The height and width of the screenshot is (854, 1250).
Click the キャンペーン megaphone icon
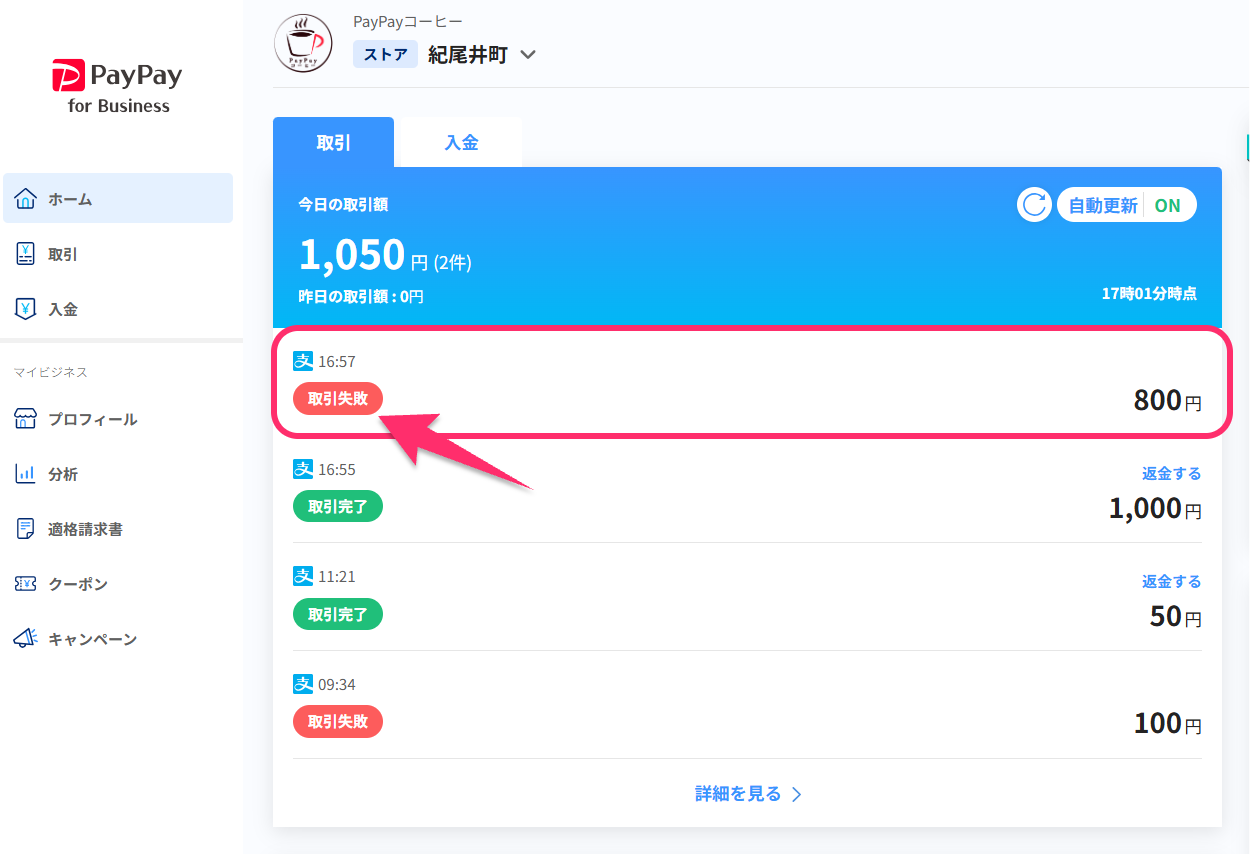point(26,638)
